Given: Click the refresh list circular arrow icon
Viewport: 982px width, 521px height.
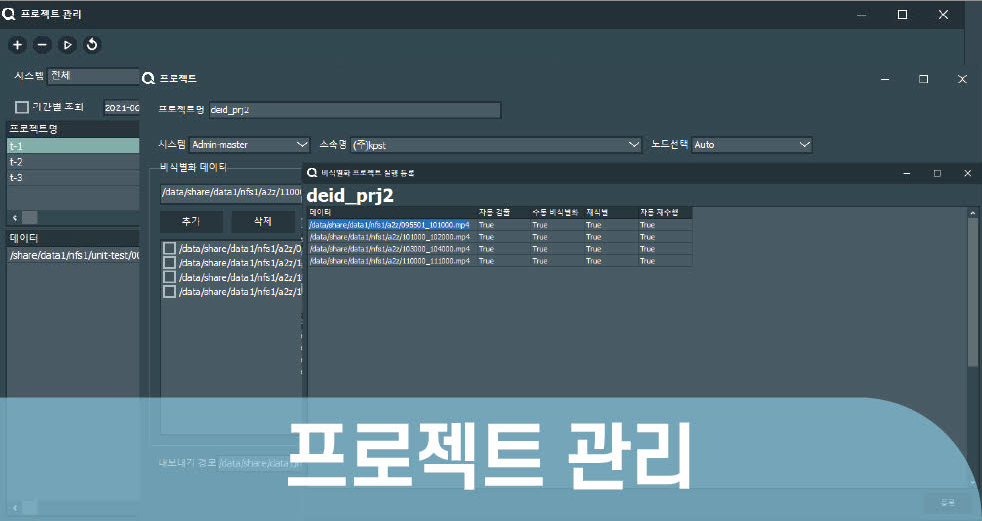Looking at the screenshot, I should [x=92, y=44].
